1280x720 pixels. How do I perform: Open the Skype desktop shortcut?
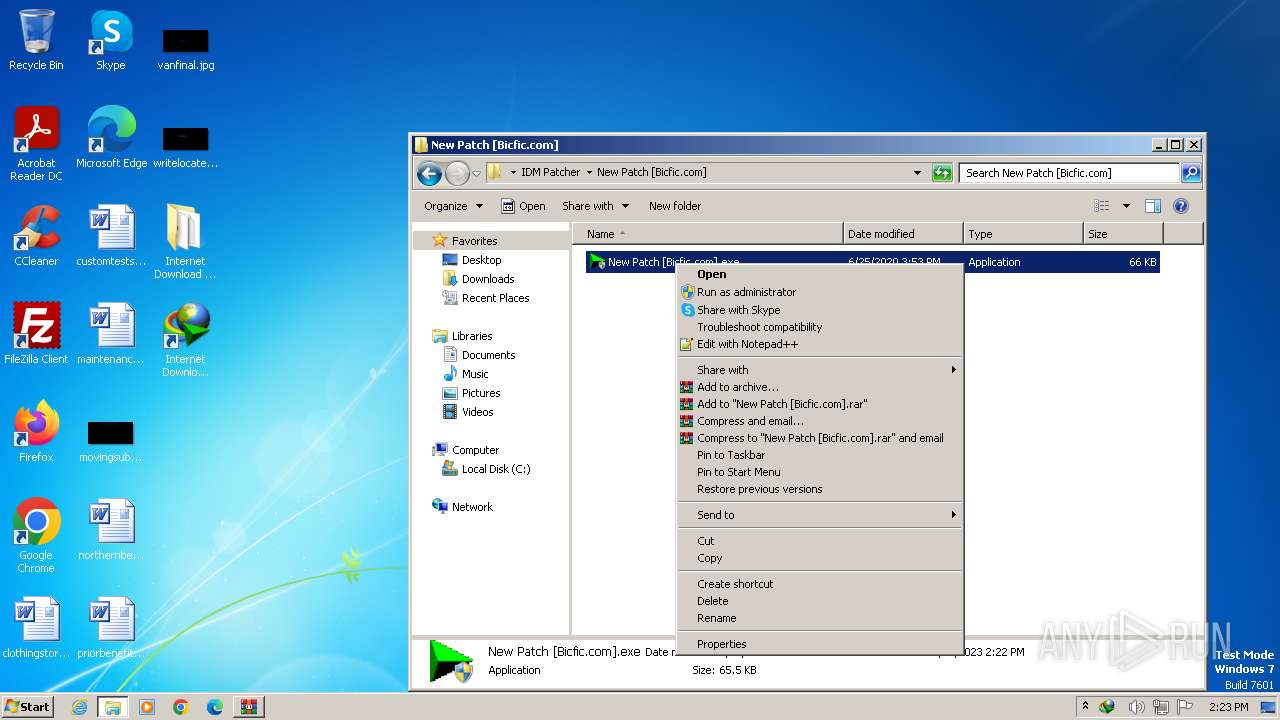pos(110,40)
